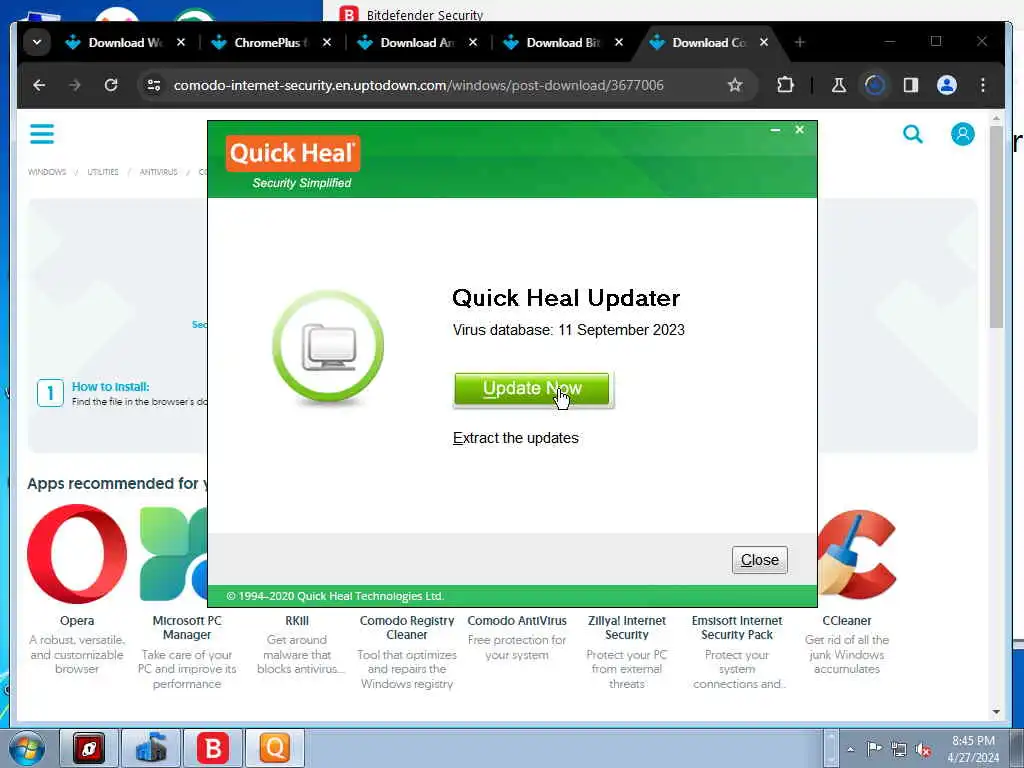
Task: Reload the current page
Action: coord(111,85)
